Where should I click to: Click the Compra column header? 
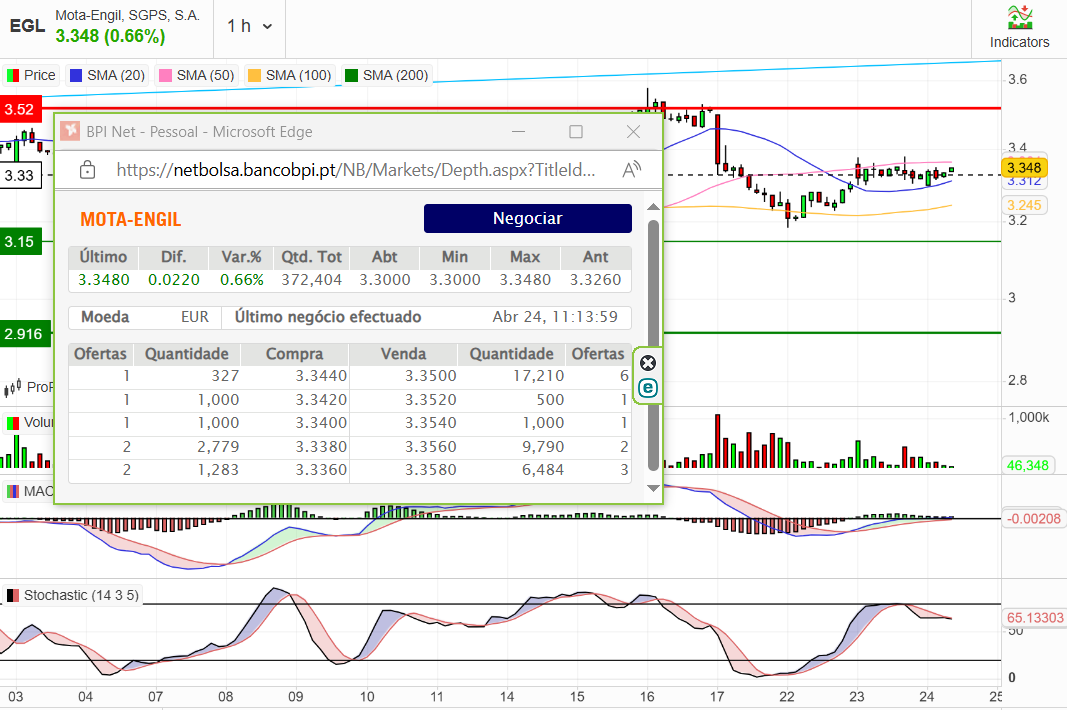pos(295,353)
